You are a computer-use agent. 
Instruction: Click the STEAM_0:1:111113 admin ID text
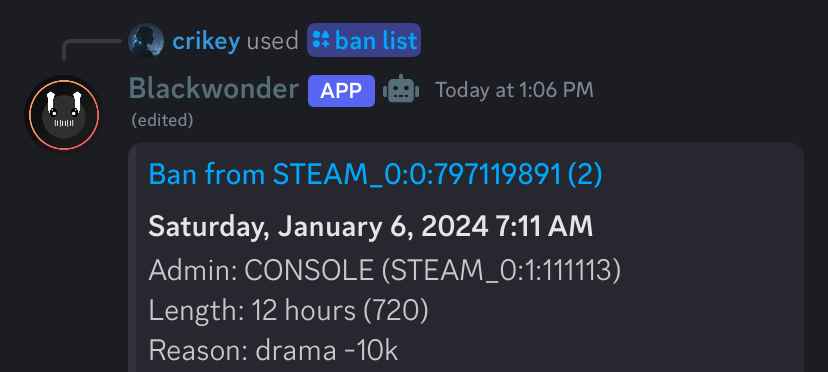[501, 271]
